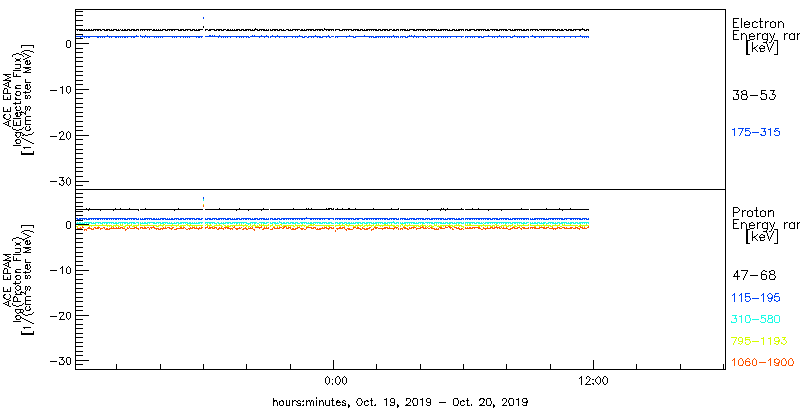The height and width of the screenshot is (410, 800).
Task: Click the Proton legend heading
Action: point(753,213)
